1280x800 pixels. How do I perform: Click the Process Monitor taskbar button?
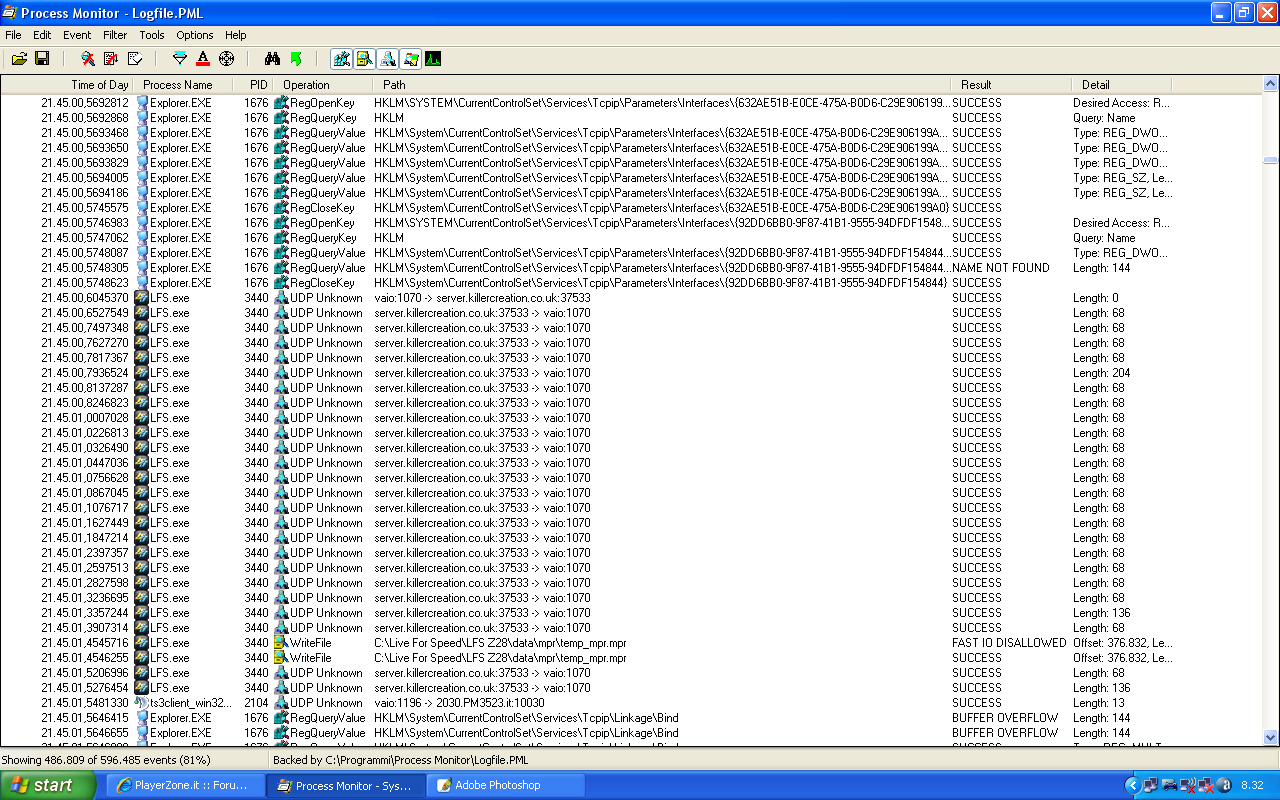click(345, 786)
